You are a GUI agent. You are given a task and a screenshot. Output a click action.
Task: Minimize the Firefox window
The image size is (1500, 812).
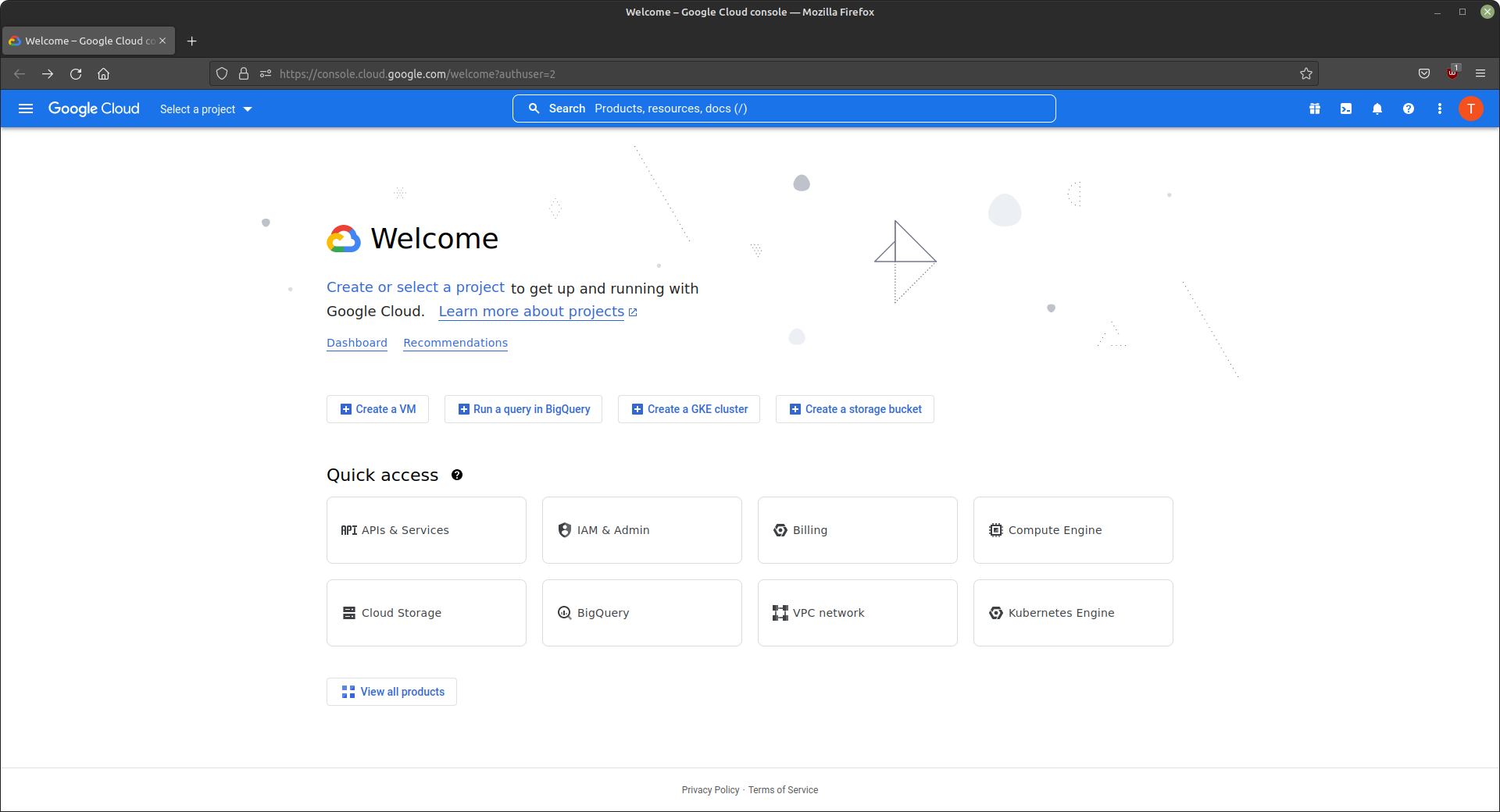(1437, 12)
